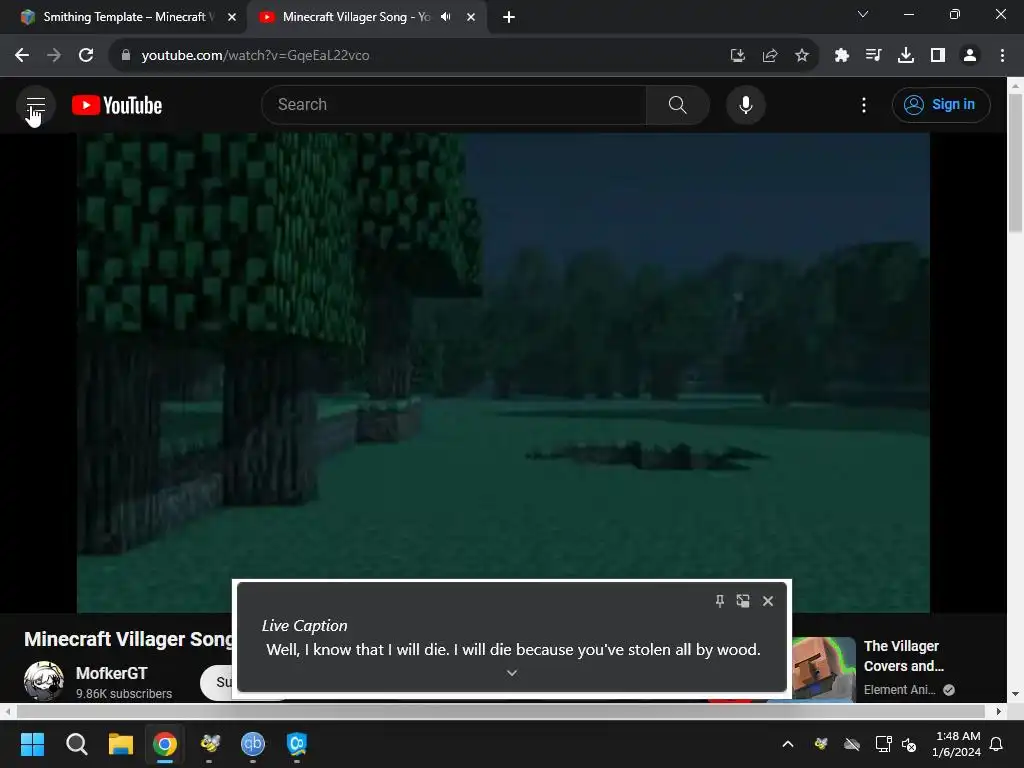1024x768 pixels.
Task: Open Element Ani... channel link
Action: pyautogui.click(x=900, y=690)
